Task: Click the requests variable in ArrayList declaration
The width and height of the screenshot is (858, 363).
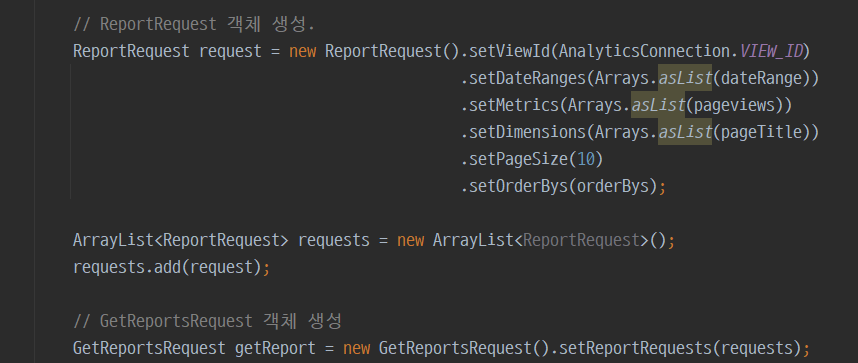Action: (x=334, y=240)
